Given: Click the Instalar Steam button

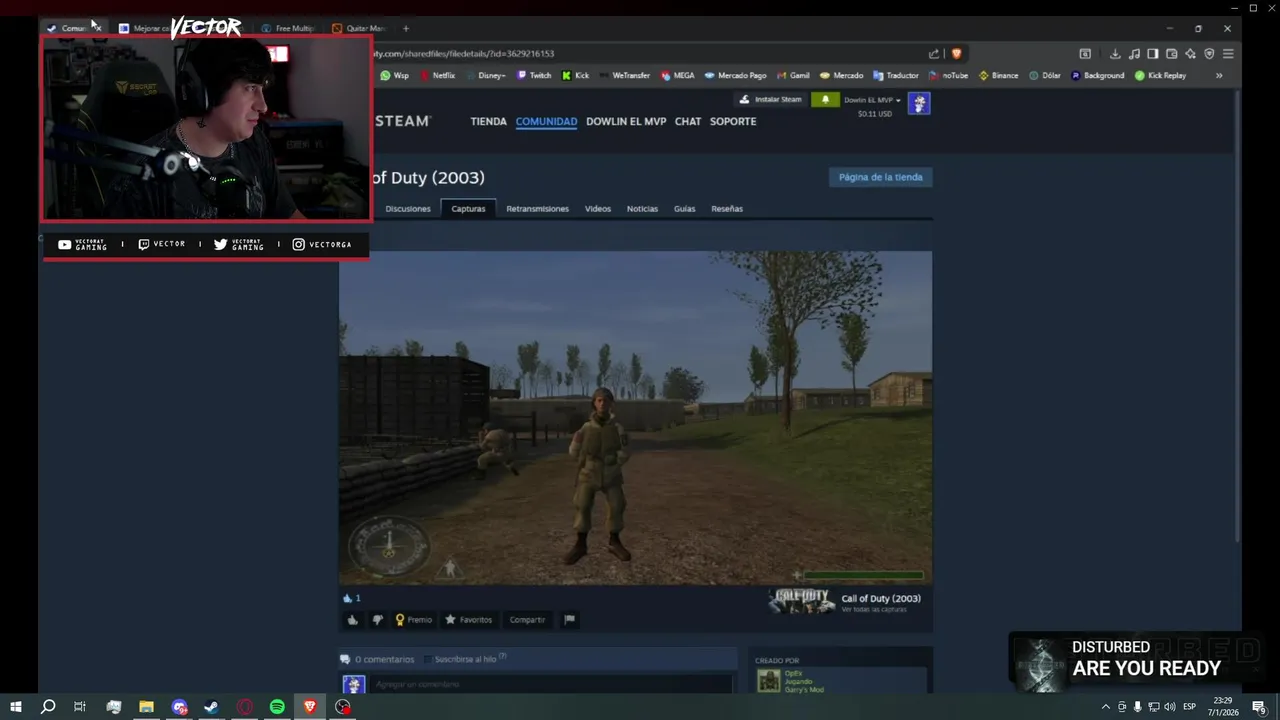Looking at the screenshot, I should point(770,100).
